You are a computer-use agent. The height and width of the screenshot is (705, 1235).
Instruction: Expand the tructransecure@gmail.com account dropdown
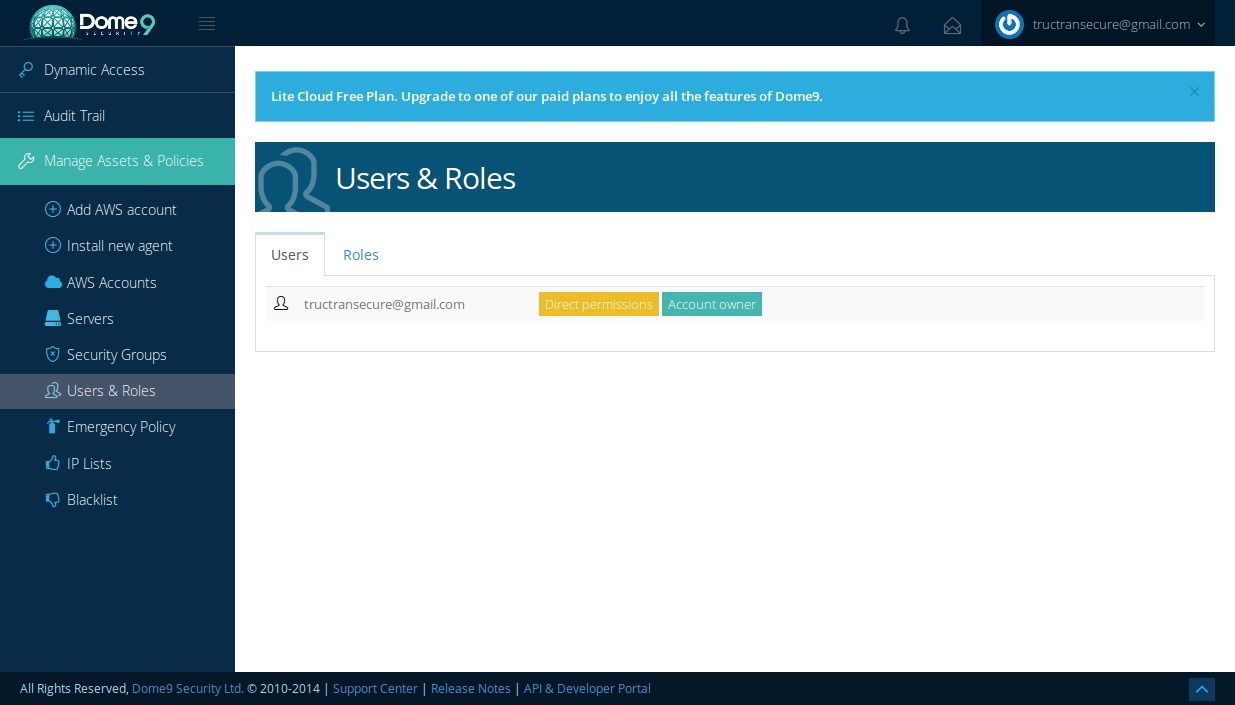point(1118,25)
